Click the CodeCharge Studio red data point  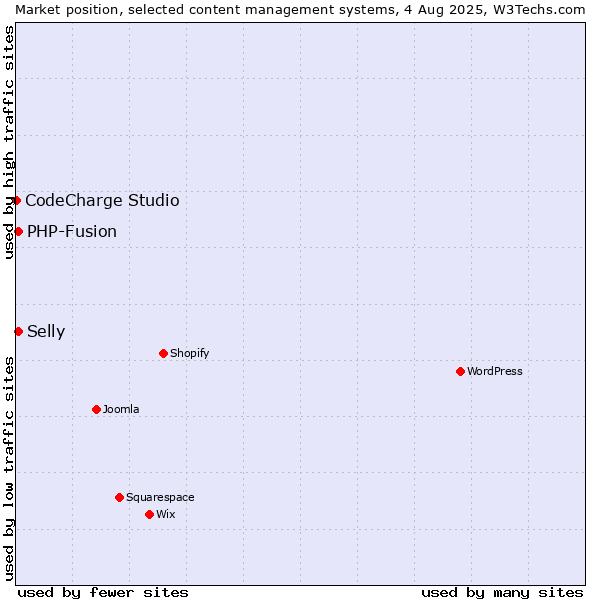tap(16, 201)
